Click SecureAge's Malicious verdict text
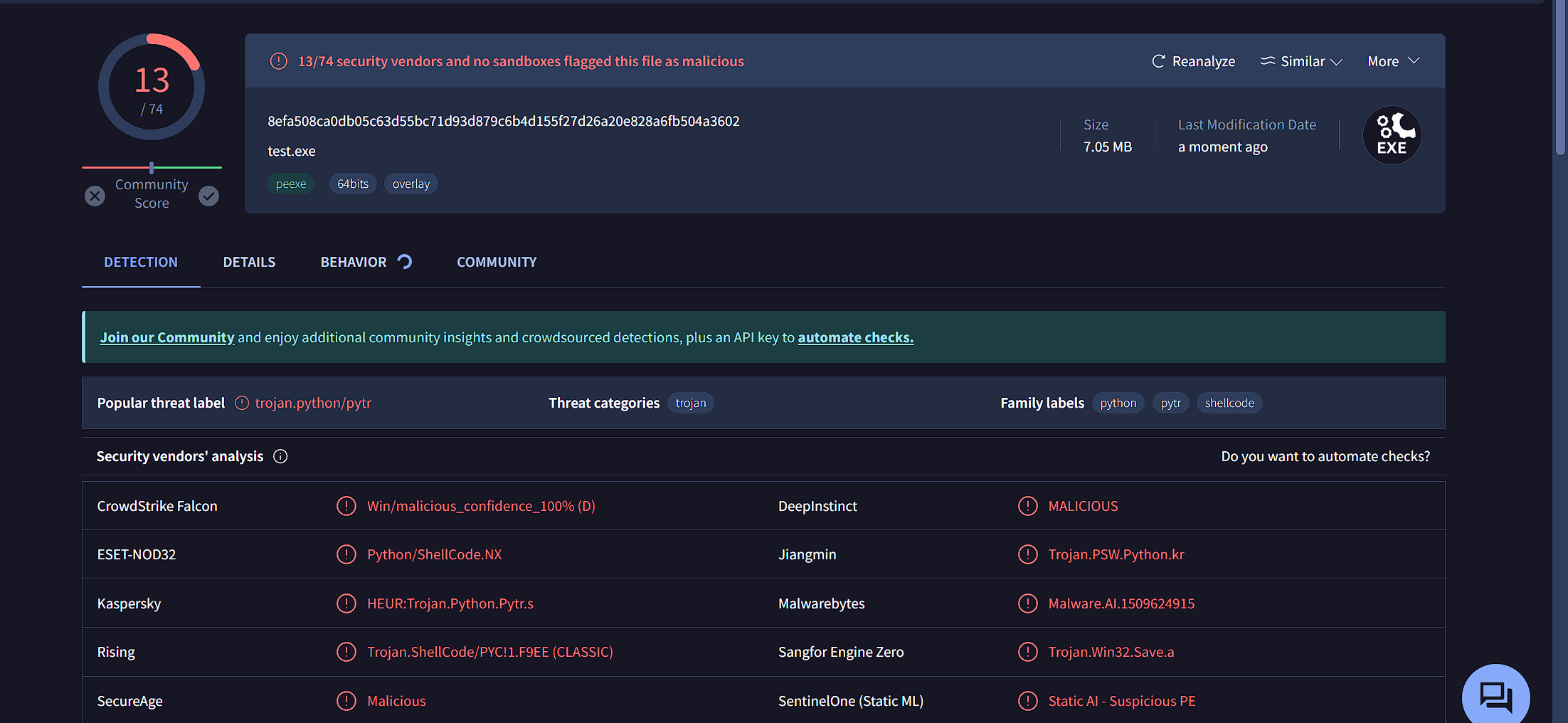Viewport: 1568px width, 723px height. [396, 701]
